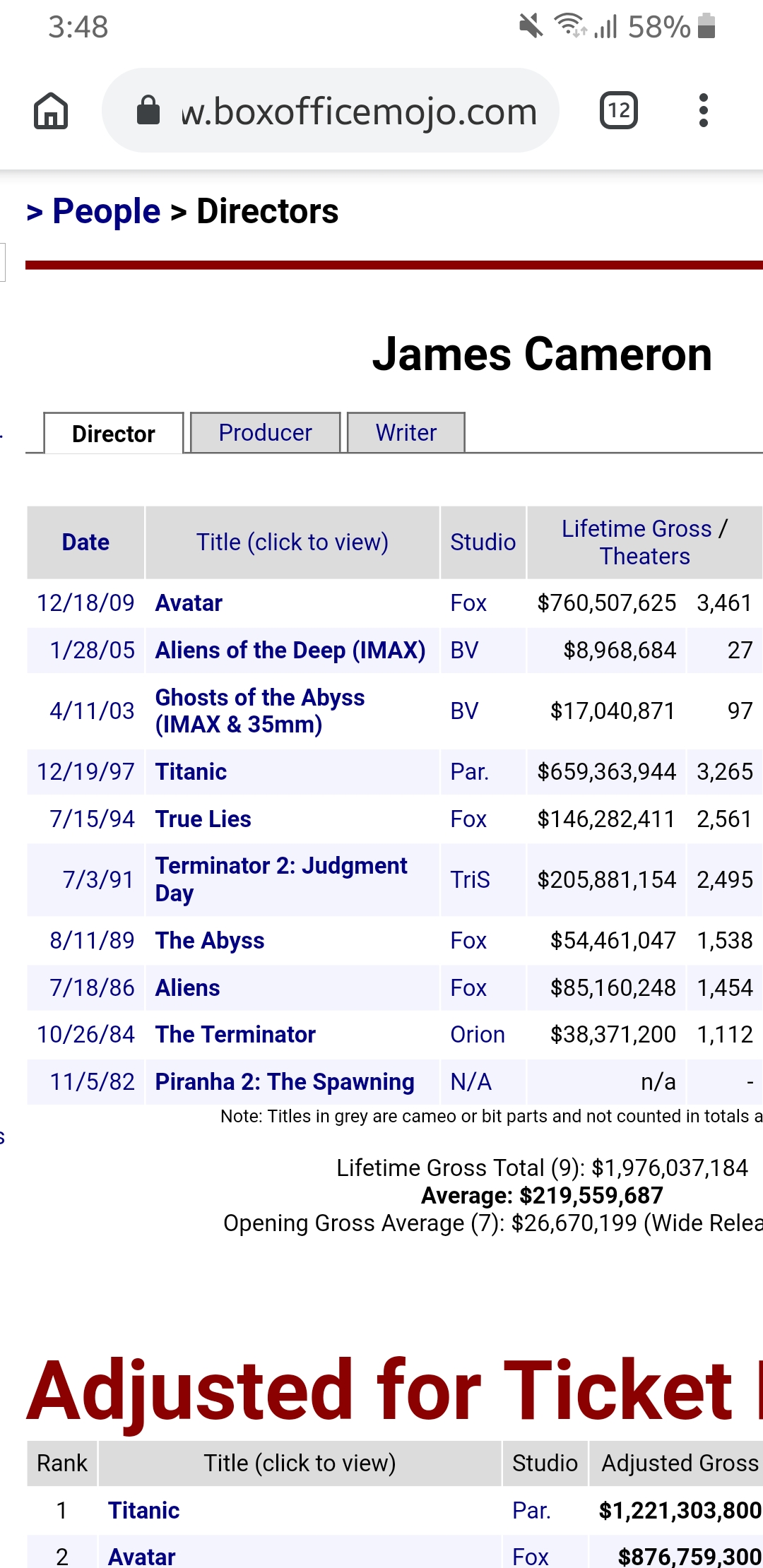
Task: Sort the table by Date column
Action: [85, 542]
